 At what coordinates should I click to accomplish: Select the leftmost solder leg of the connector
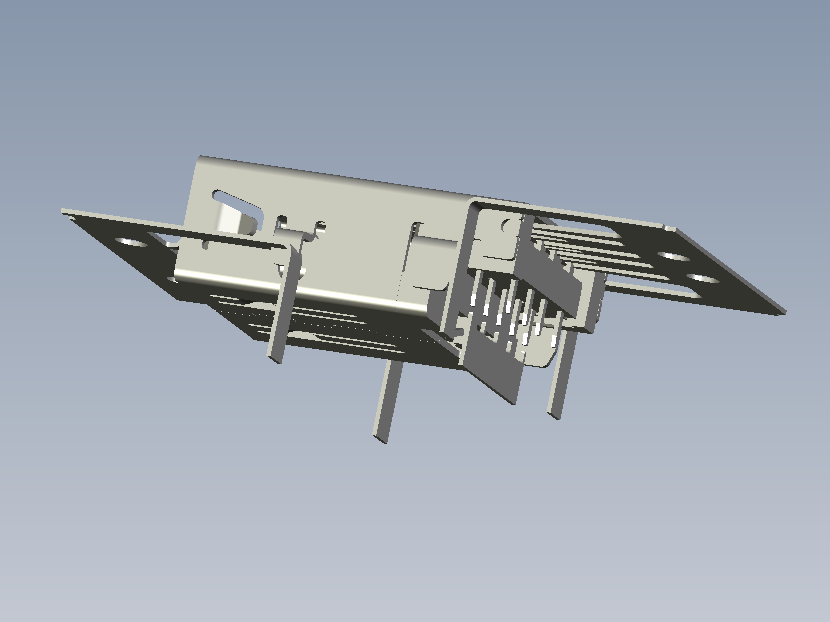click(x=283, y=305)
